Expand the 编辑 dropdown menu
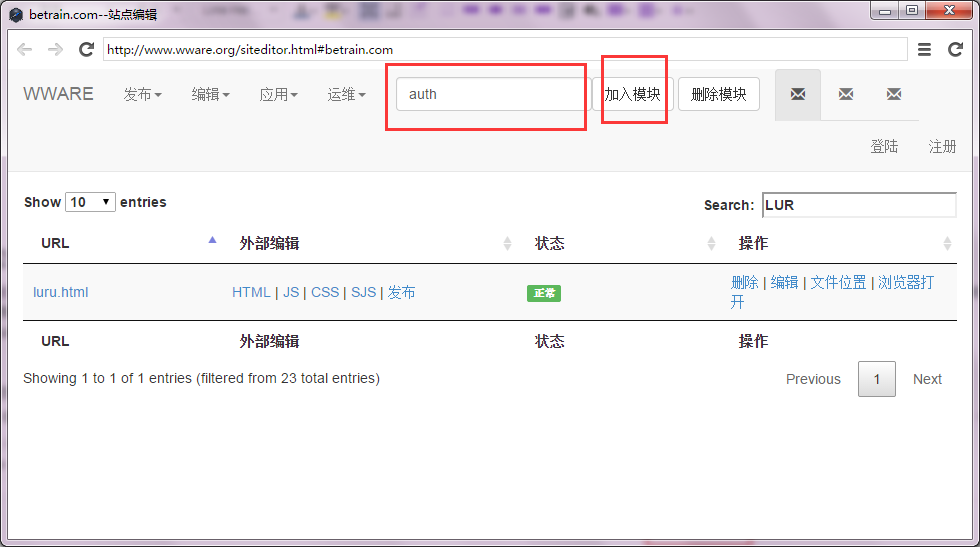This screenshot has height=547, width=980. pos(211,94)
